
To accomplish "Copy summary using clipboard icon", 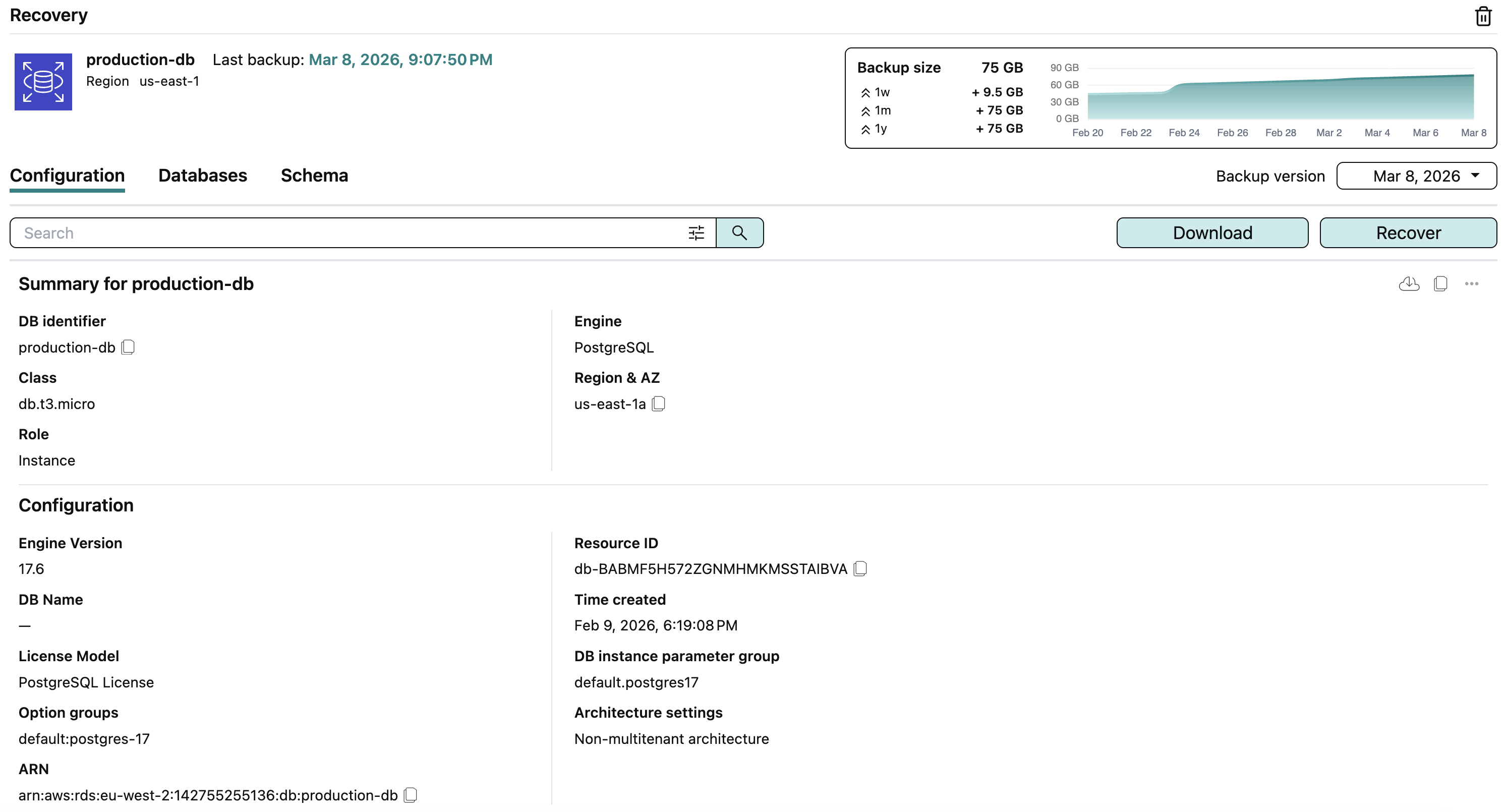I will [x=1440, y=284].
